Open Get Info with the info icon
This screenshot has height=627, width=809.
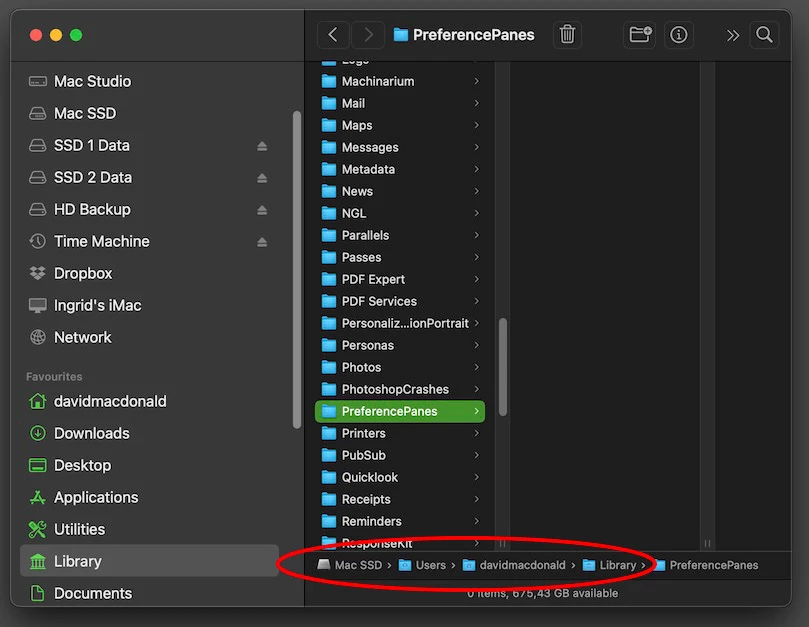(678, 35)
